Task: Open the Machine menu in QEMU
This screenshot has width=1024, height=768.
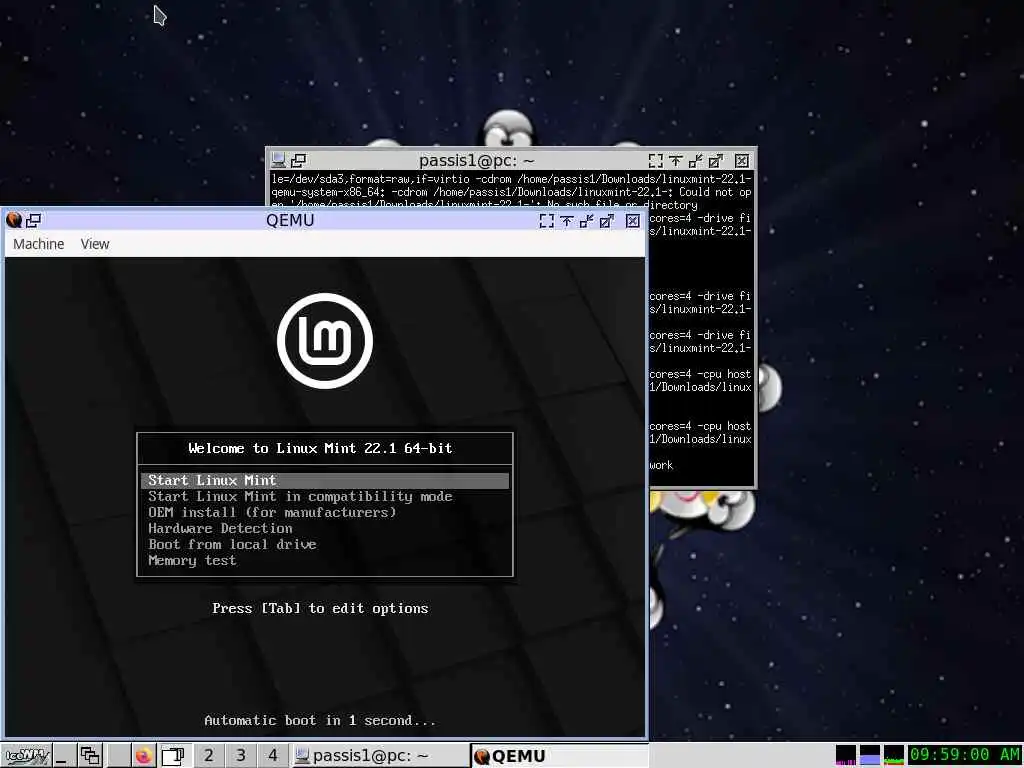Action: coord(39,244)
